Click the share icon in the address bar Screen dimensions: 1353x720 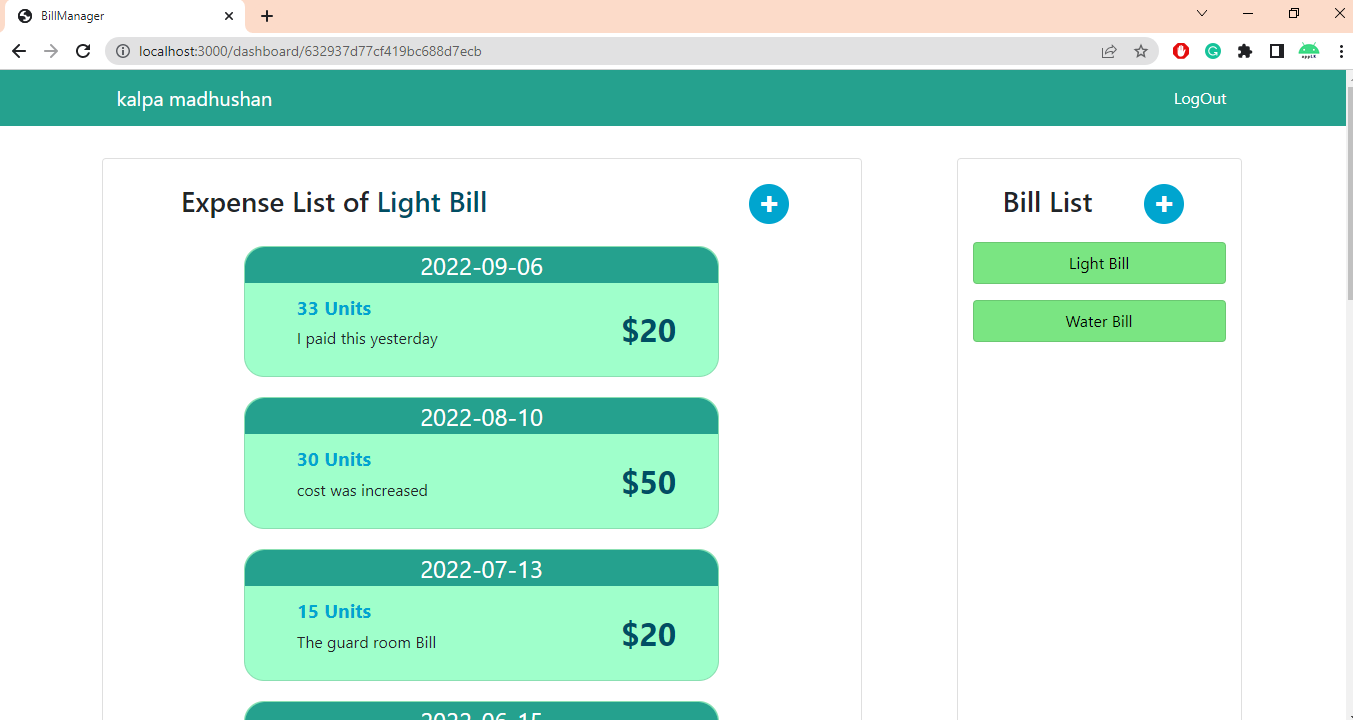coord(1109,51)
